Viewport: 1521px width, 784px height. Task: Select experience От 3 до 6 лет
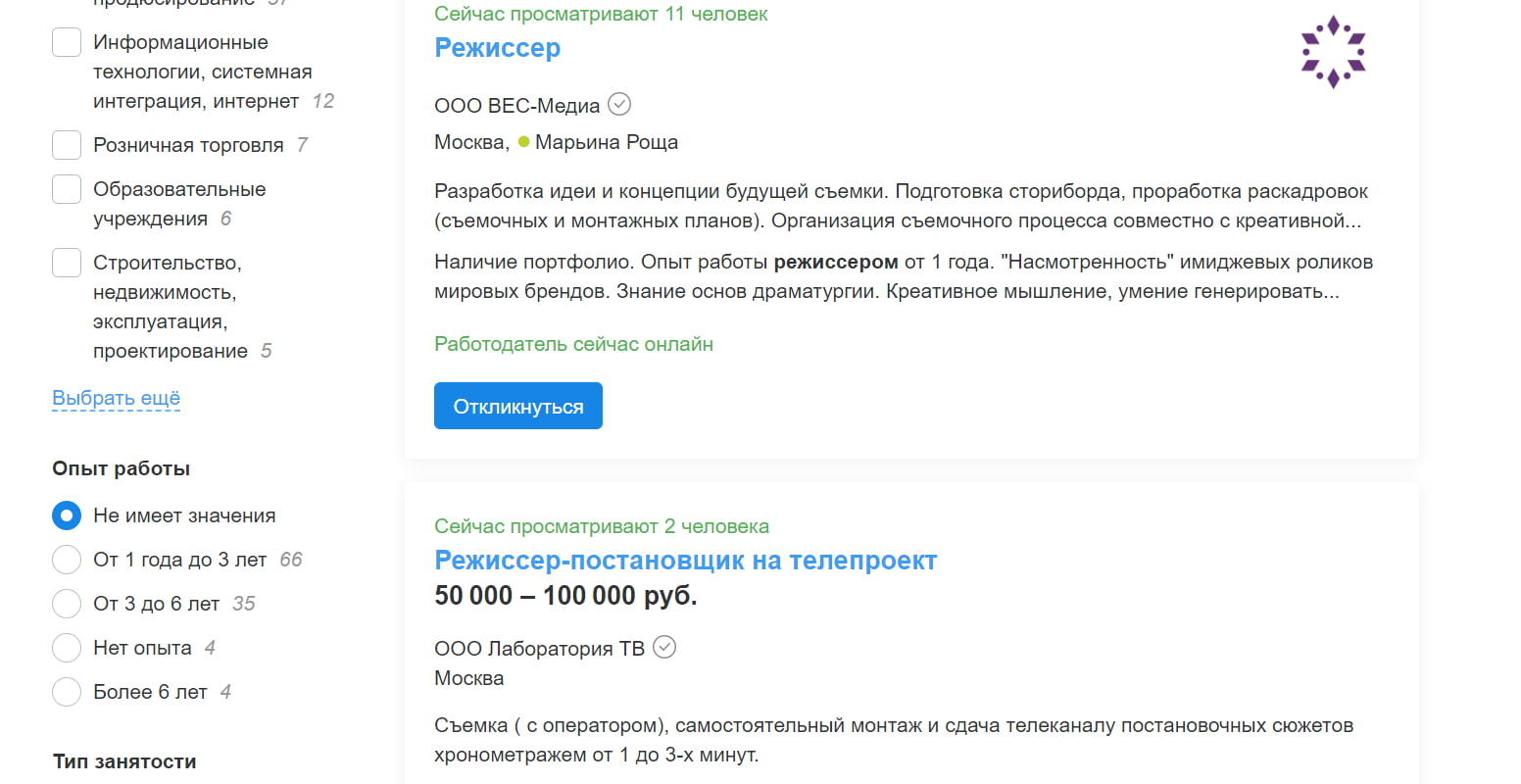click(66, 603)
